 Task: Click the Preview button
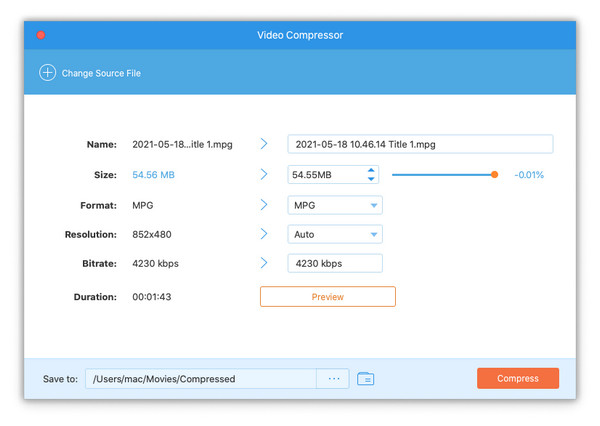(x=328, y=297)
